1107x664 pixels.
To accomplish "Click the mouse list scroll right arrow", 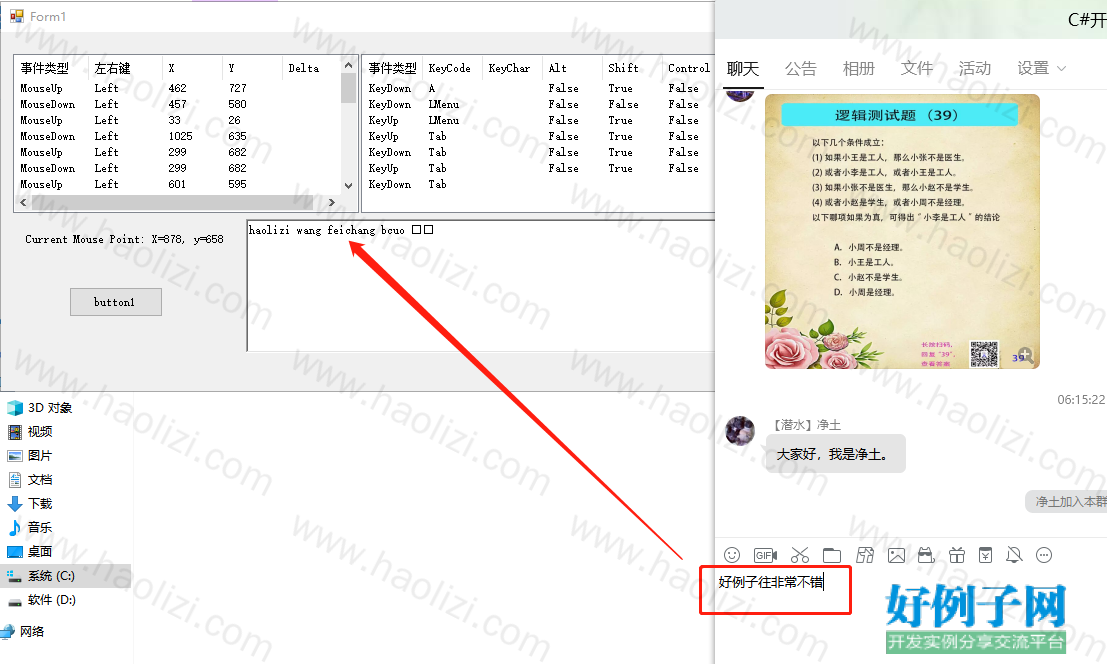I will tap(332, 203).
